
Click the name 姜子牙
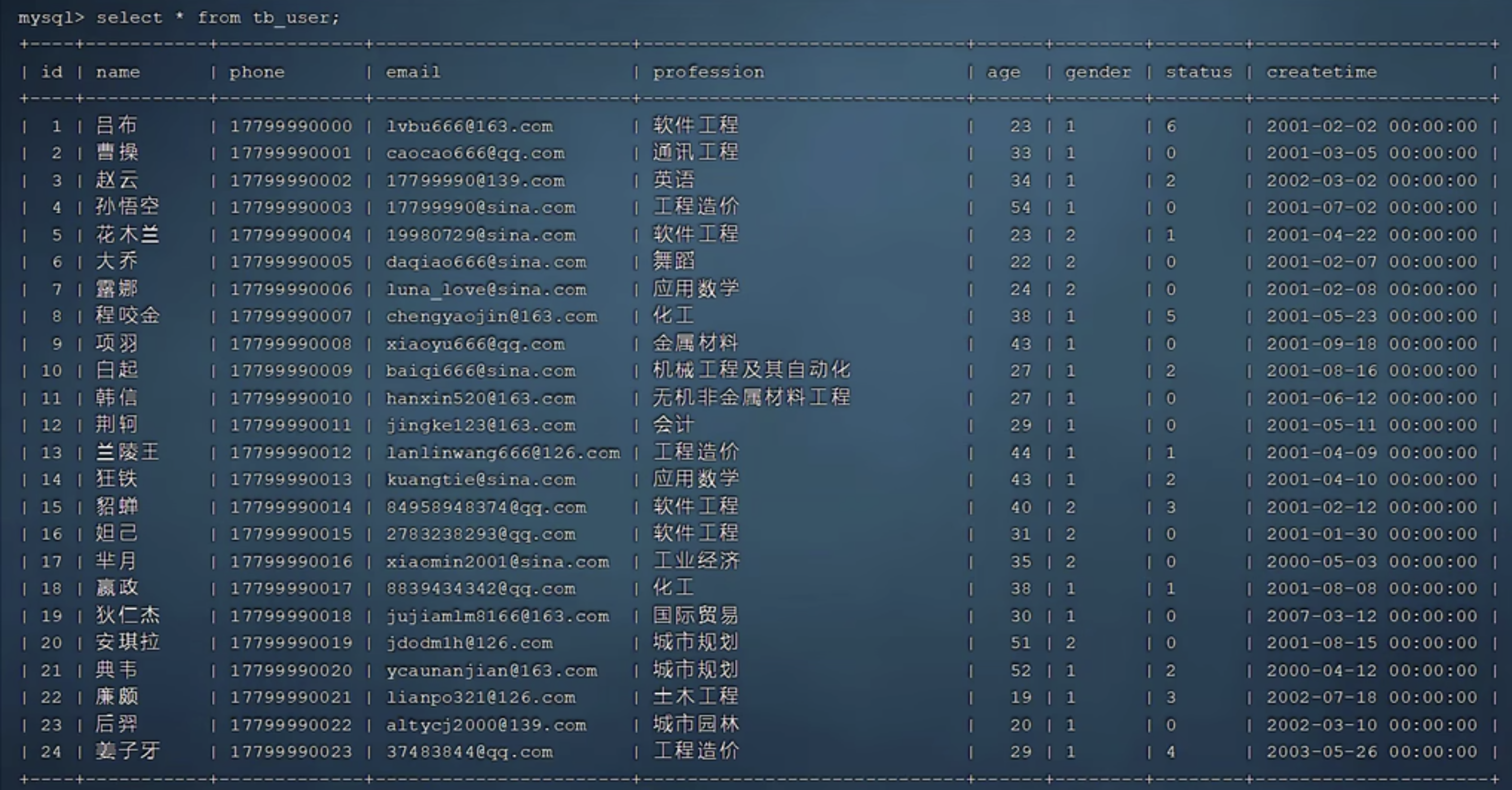[x=127, y=752]
